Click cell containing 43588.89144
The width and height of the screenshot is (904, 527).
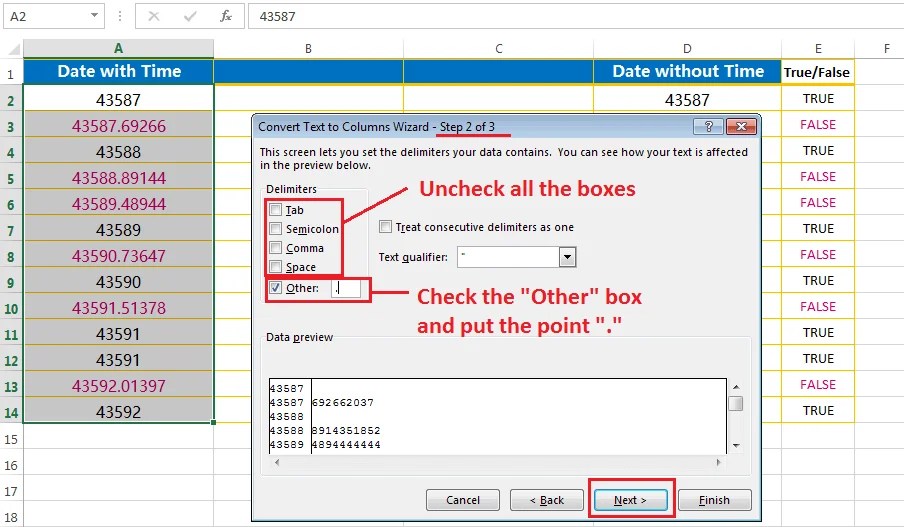click(x=118, y=178)
